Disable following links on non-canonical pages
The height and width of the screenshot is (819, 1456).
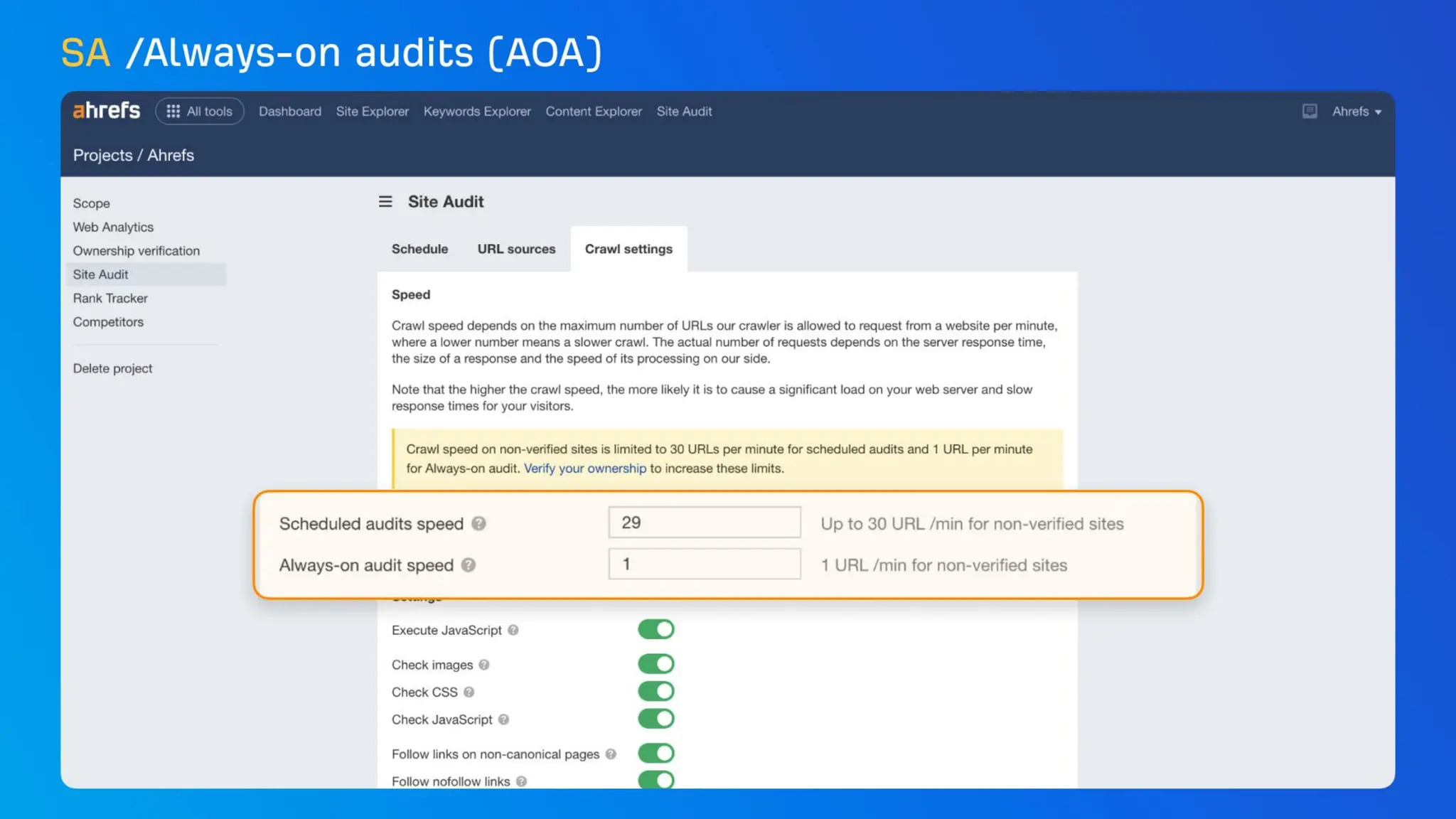coord(656,753)
